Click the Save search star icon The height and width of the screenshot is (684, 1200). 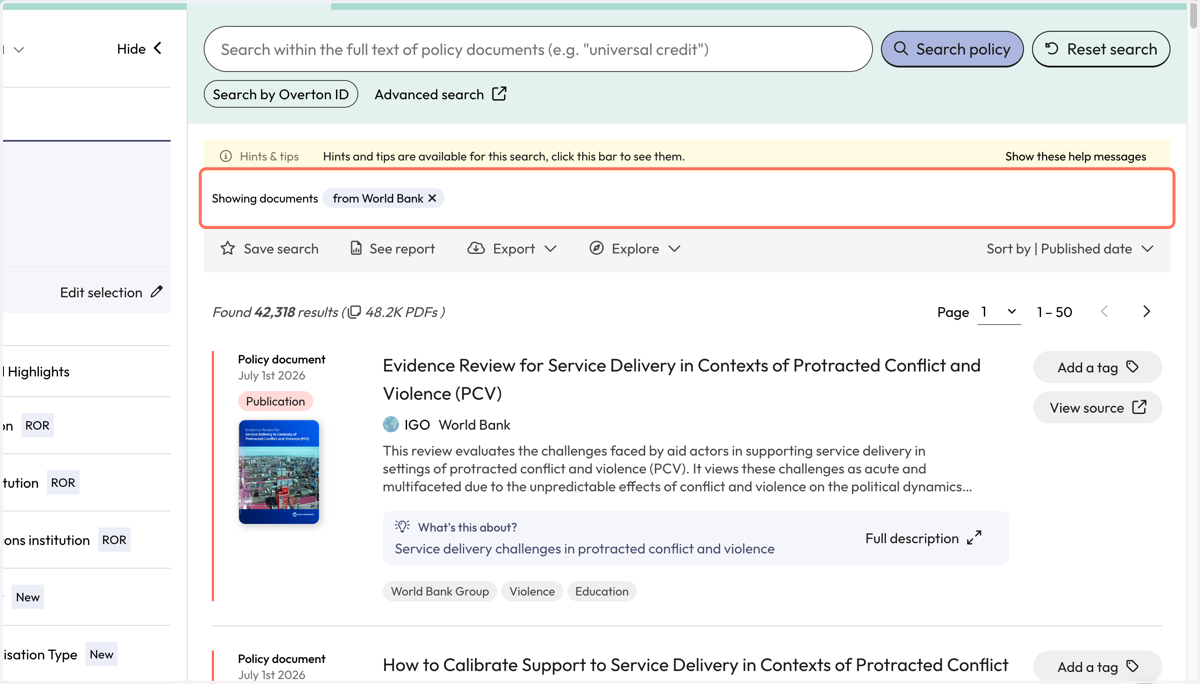[228, 248]
